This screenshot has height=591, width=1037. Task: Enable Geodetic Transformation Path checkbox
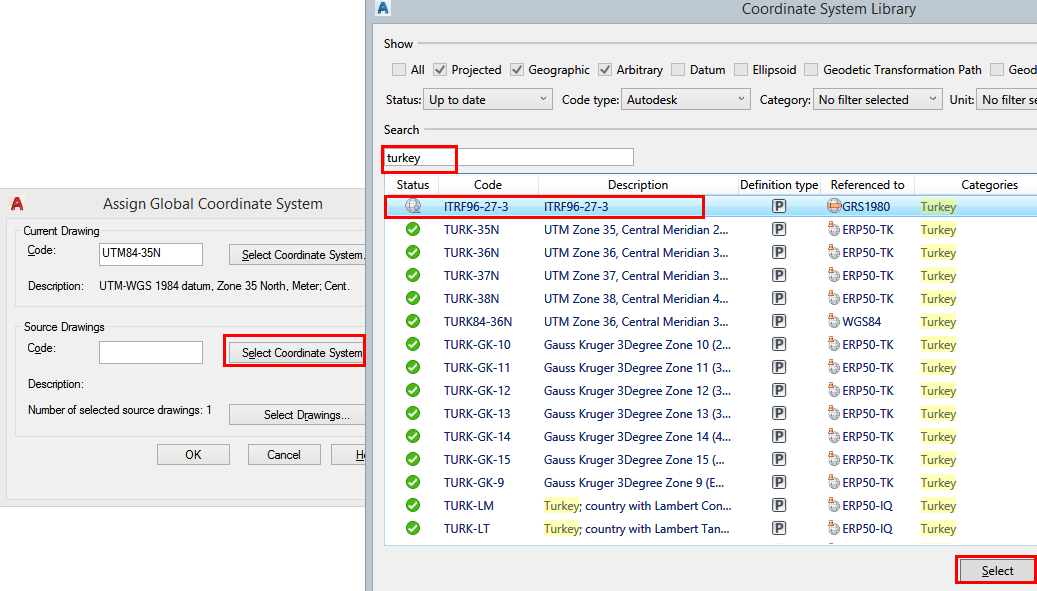pos(811,69)
